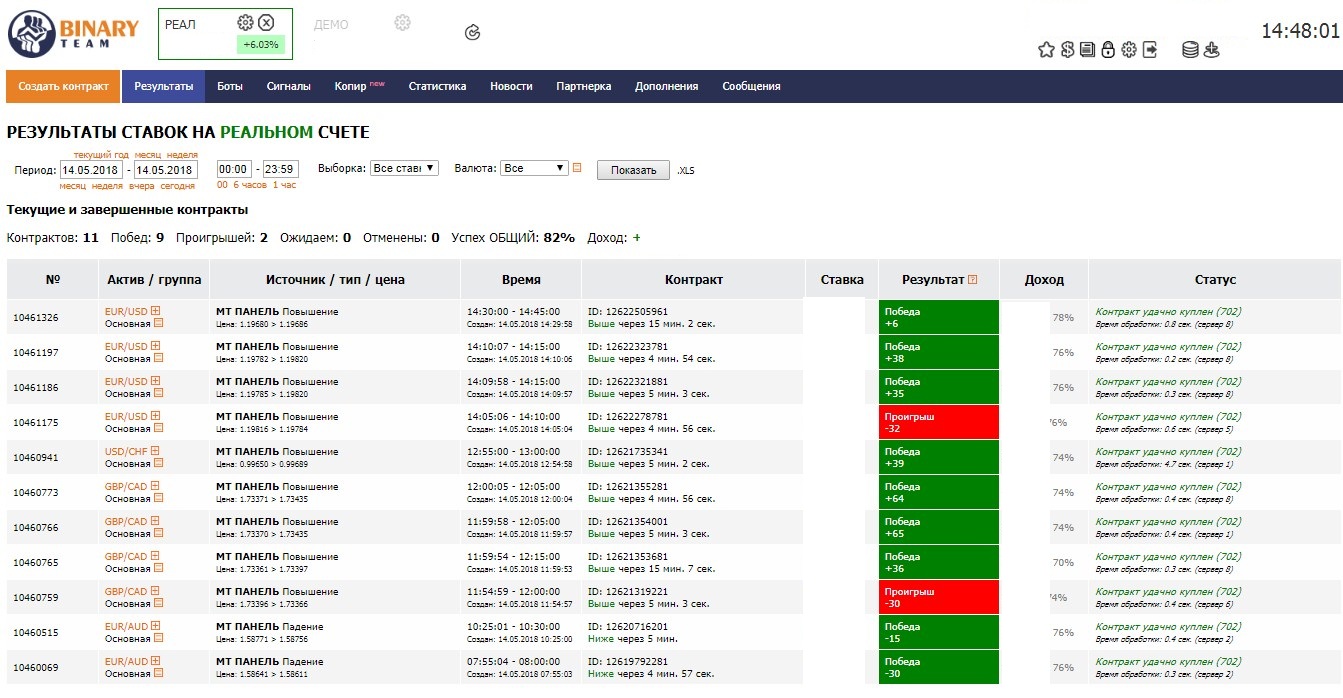Open the news page icon in header
The image size is (1343, 698).
(1087, 50)
